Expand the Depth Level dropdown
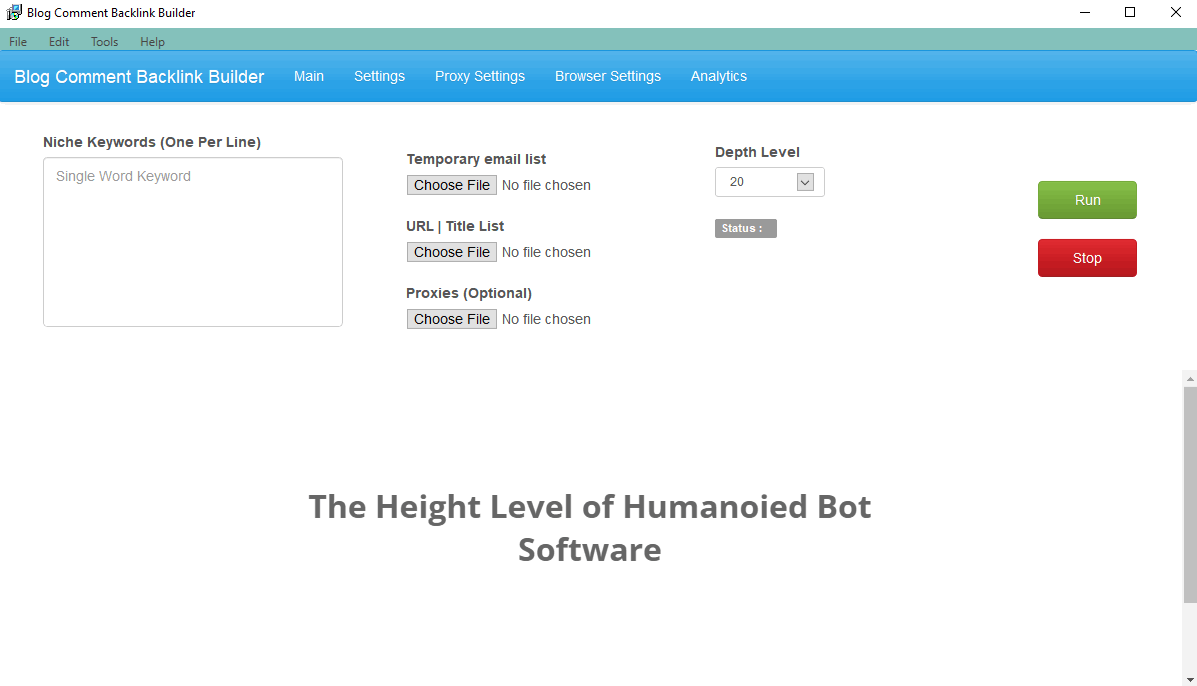The width and height of the screenshot is (1197, 686). click(x=805, y=181)
